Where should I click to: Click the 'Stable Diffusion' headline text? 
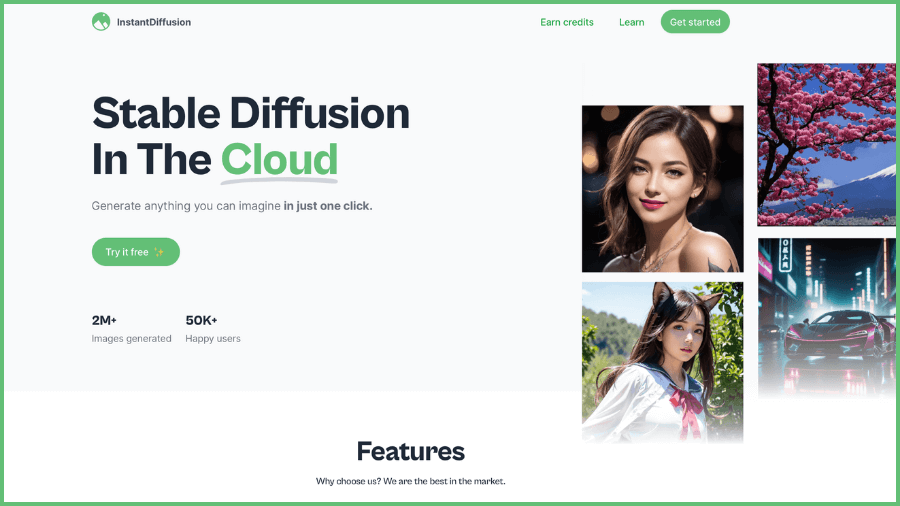click(251, 113)
